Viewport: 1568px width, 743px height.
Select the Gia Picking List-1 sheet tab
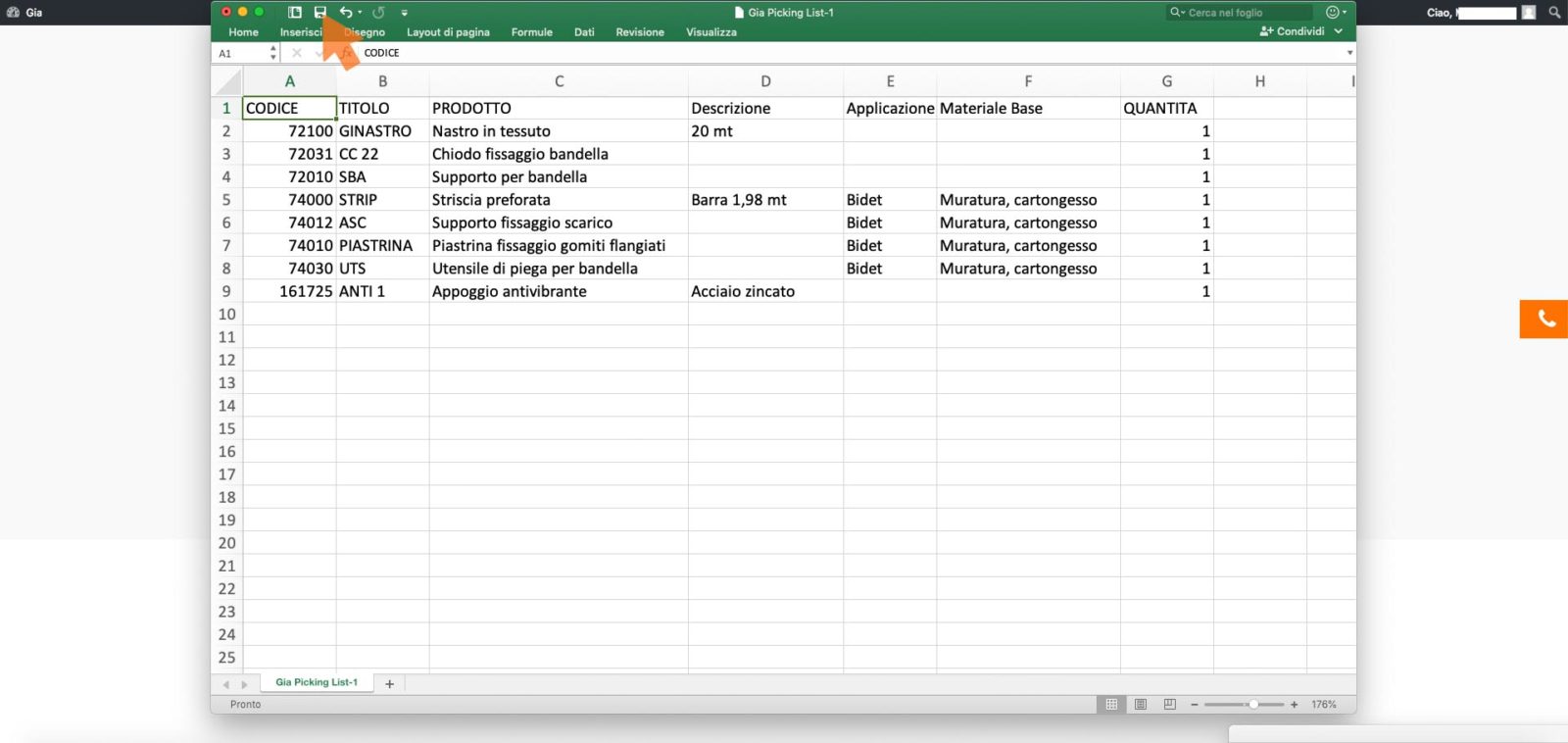coord(317,682)
